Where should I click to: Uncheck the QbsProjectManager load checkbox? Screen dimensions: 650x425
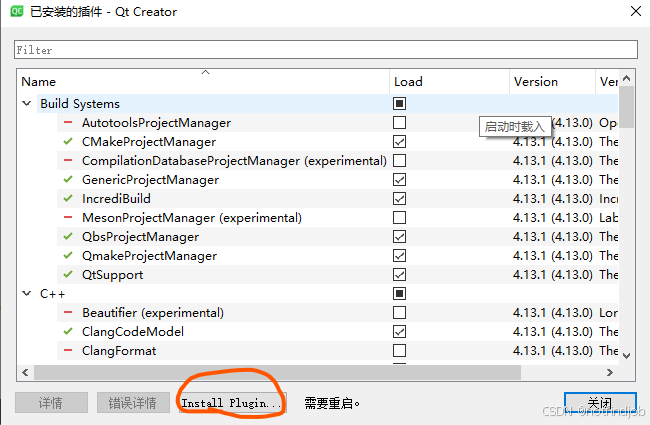[399, 237]
